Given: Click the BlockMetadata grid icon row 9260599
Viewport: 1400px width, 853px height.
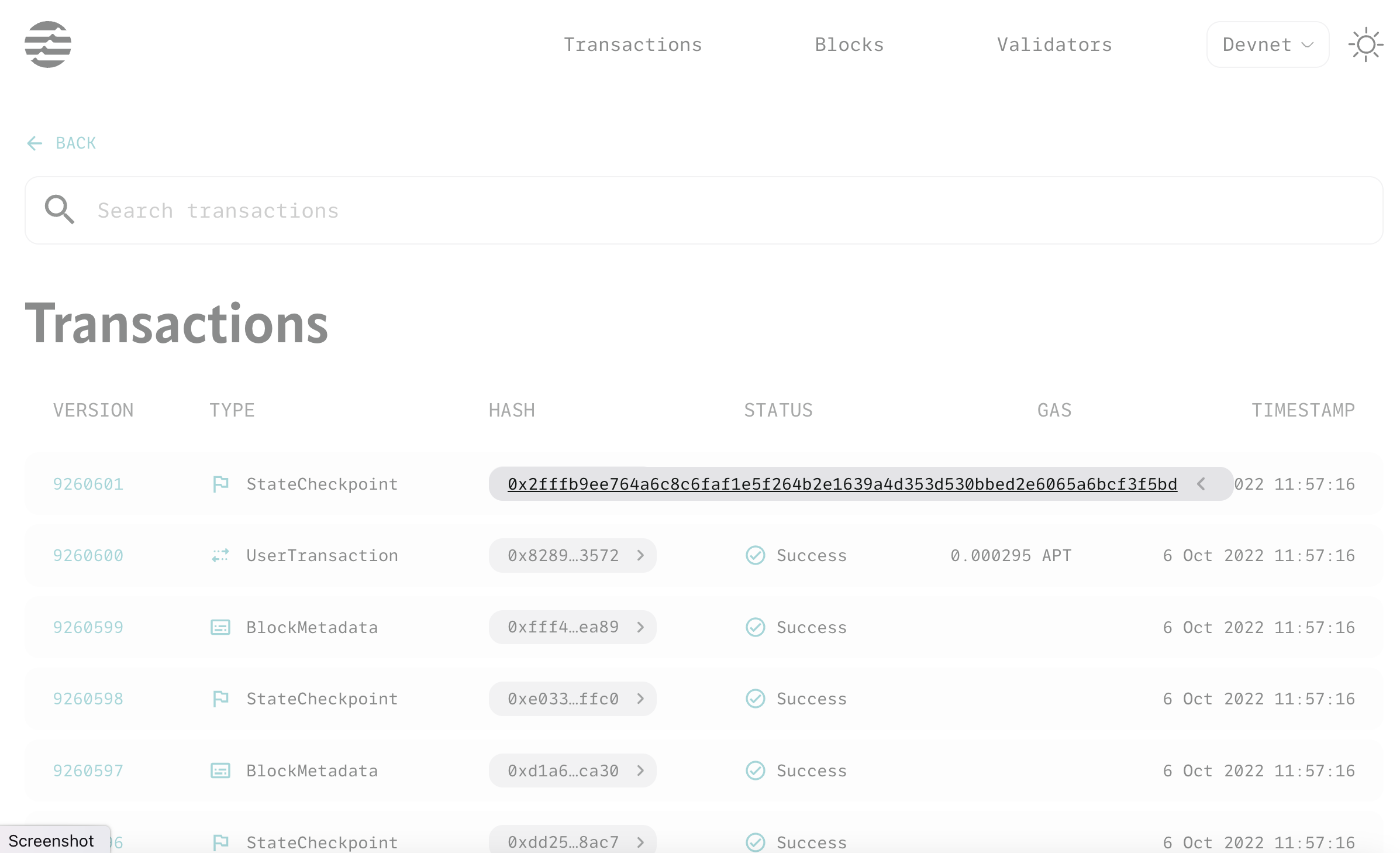Looking at the screenshot, I should [220, 627].
